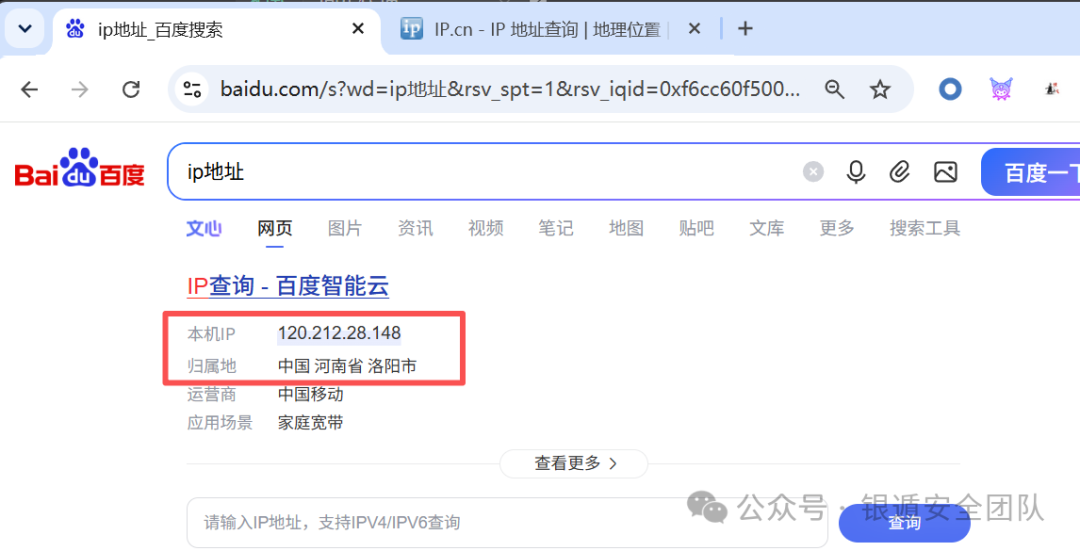Select the 视频 results tab
The width and height of the screenshot is (1080, 551).
click(486, 228)
